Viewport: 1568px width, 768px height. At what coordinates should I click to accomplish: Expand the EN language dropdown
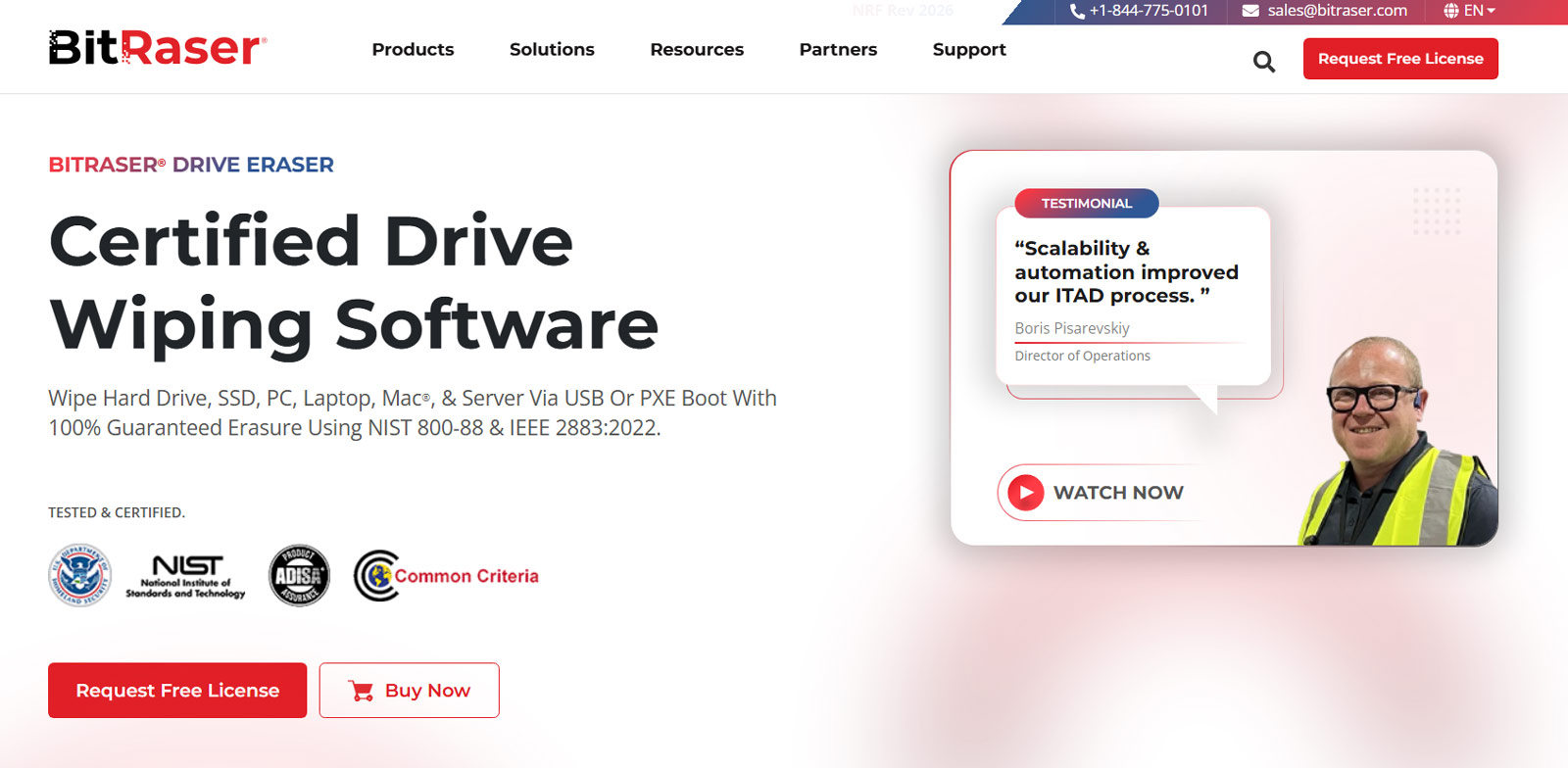(x=1480, y=11)
